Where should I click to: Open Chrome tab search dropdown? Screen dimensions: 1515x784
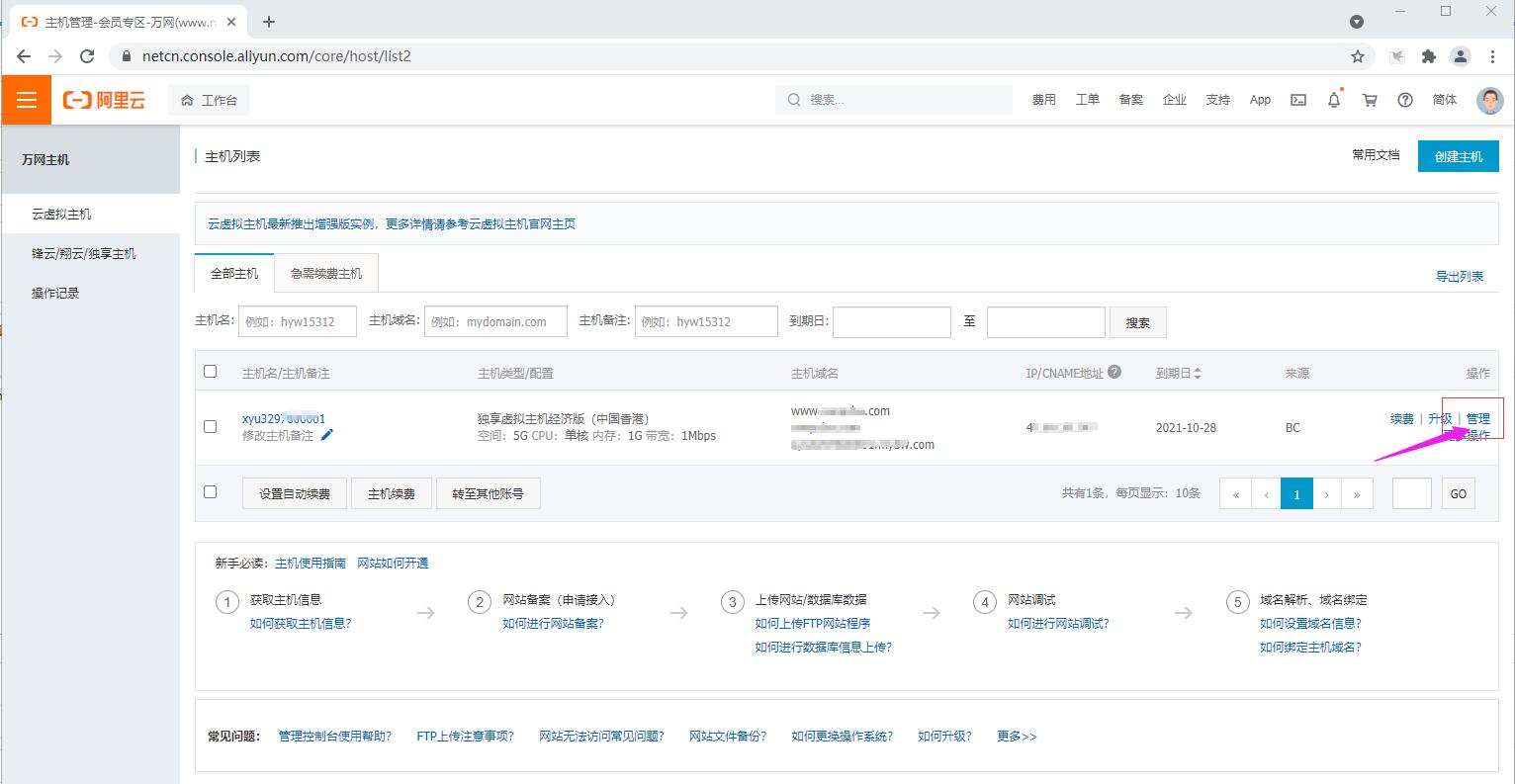1357,22
